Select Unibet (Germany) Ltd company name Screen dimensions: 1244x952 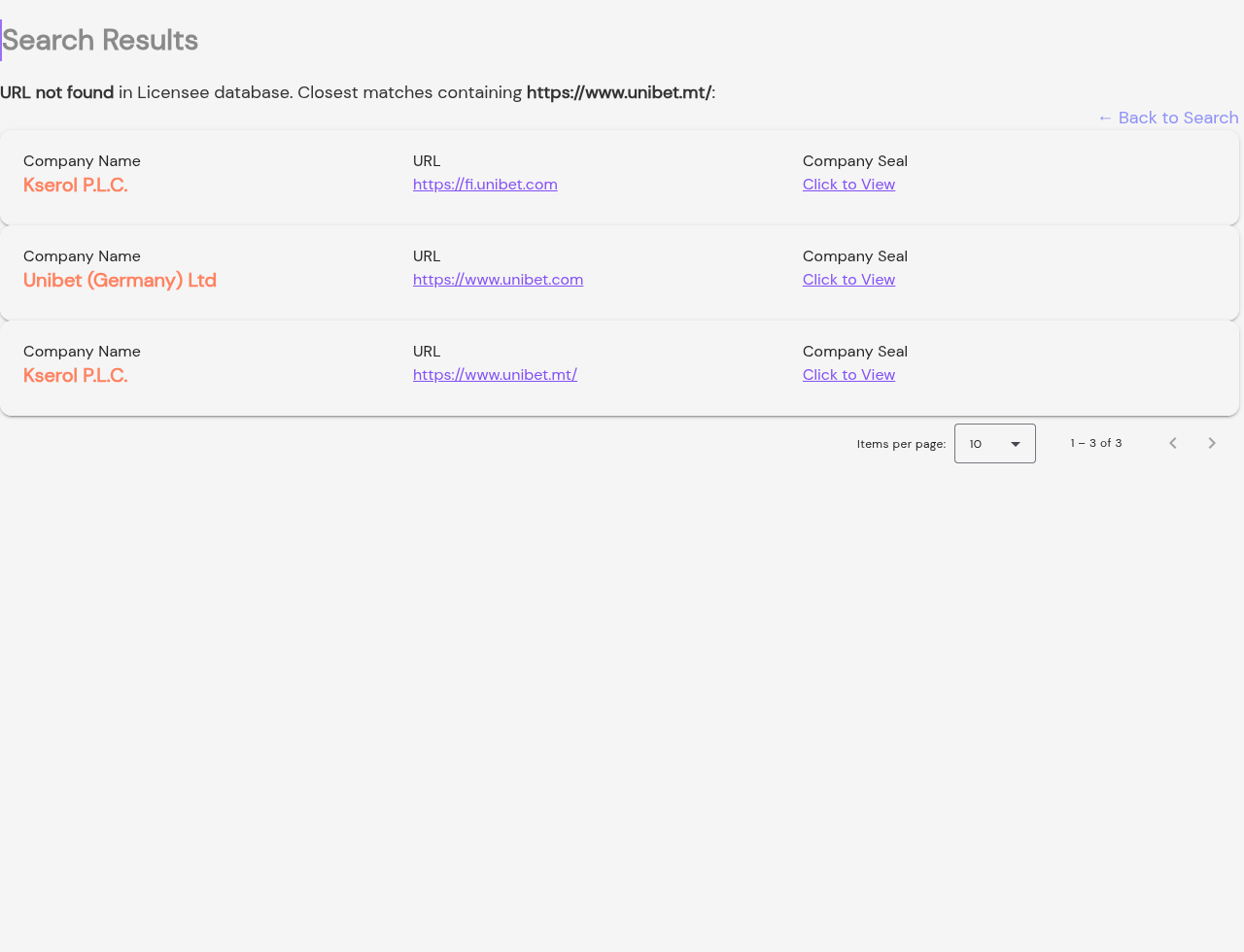coord(120,280)
